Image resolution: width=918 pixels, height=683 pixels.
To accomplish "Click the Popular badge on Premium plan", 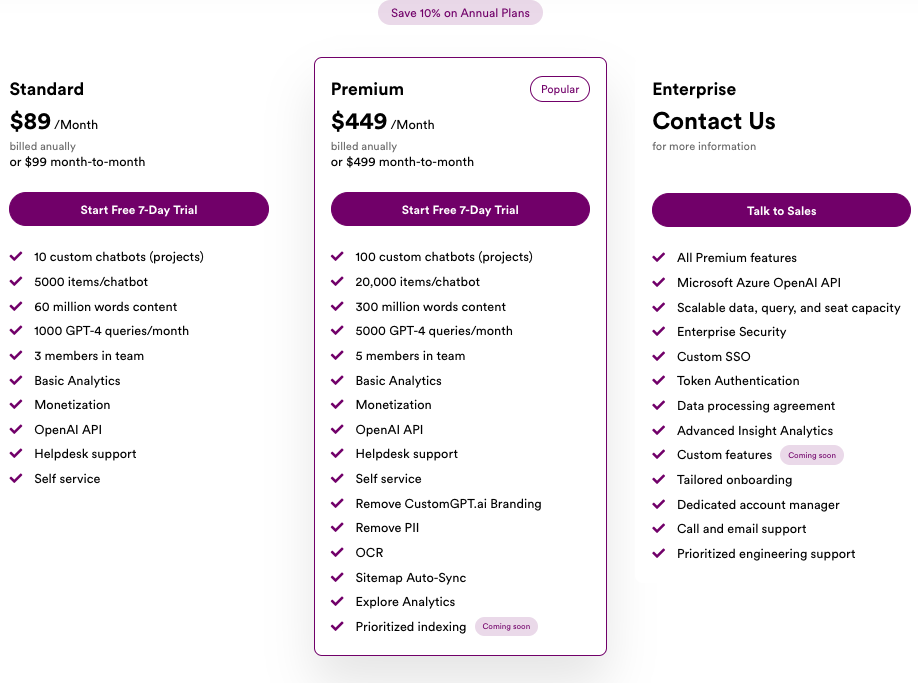I will [560, 89].
